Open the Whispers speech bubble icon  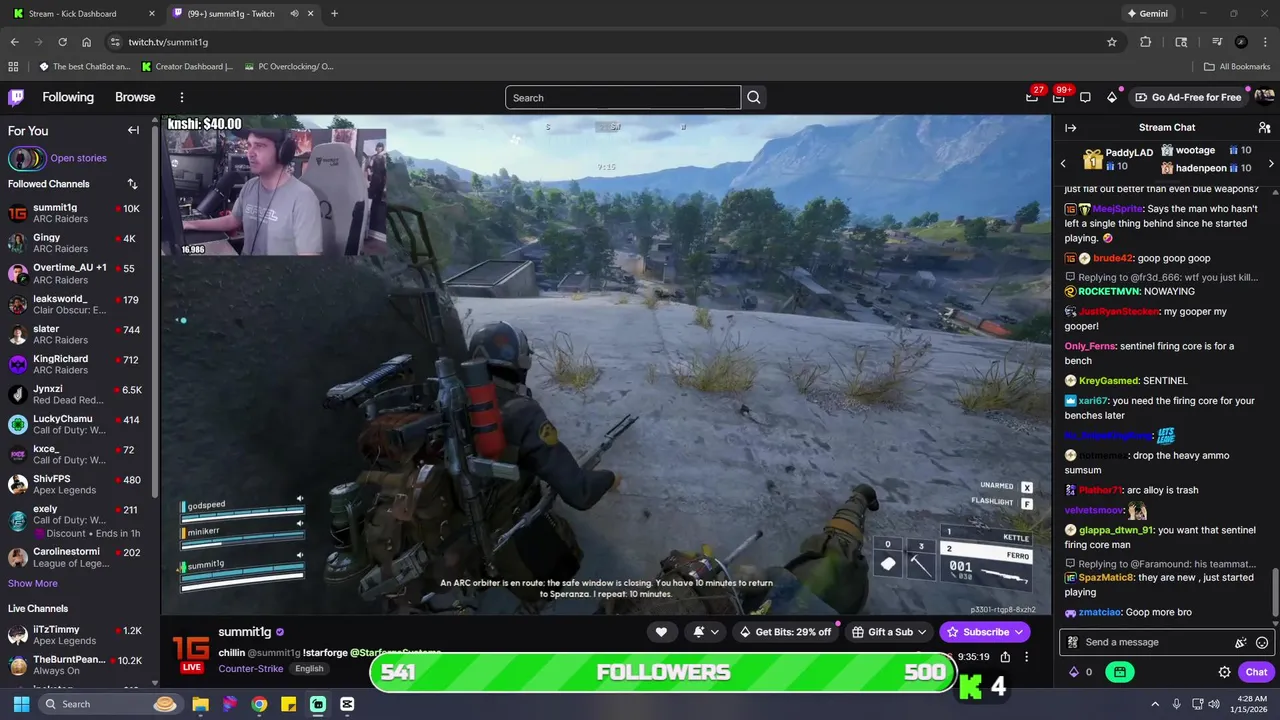pos(1085,97)
